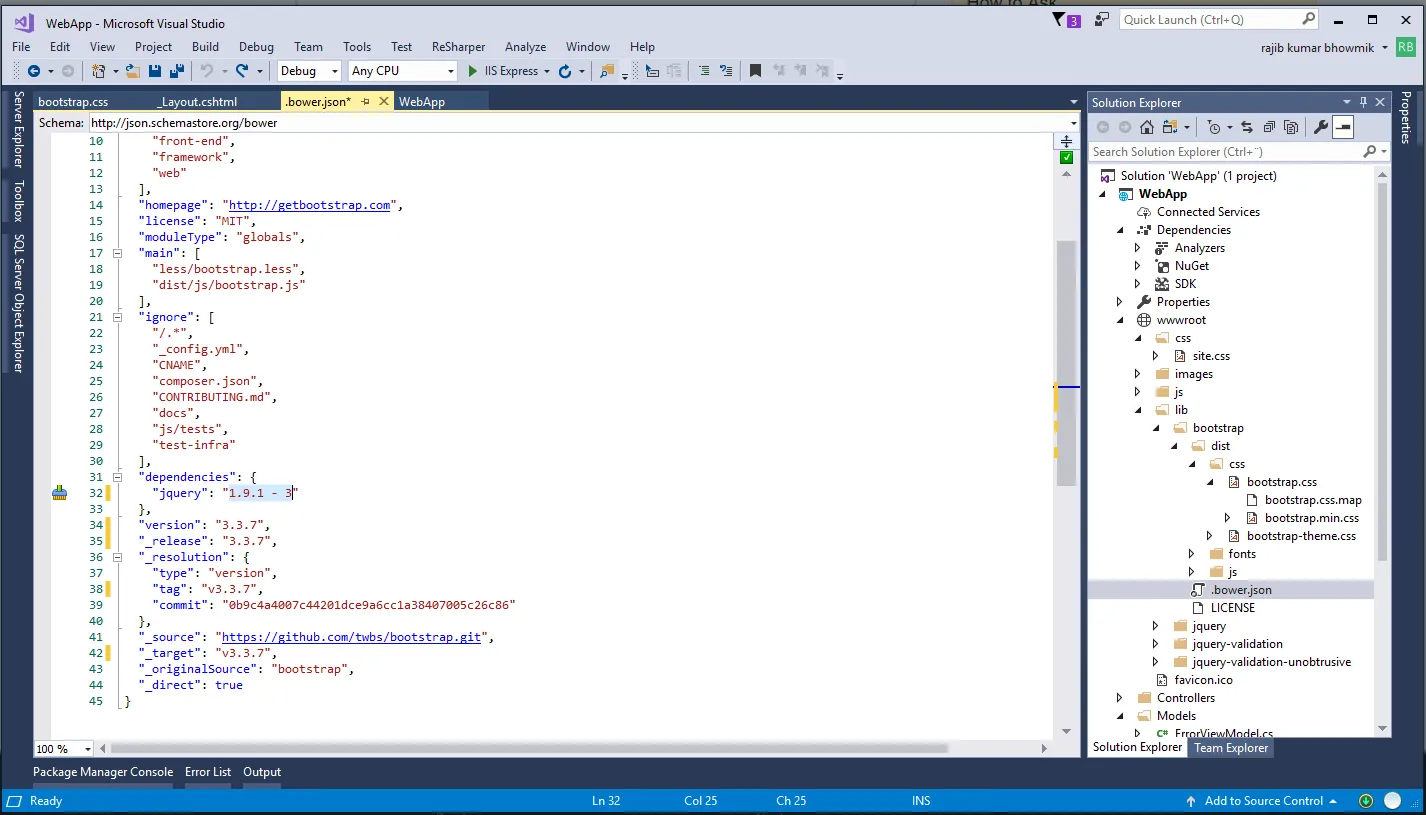Switch to the Team Explorer tab
The height and width of the screenshot is (815, 1426).
point(1231,748)
